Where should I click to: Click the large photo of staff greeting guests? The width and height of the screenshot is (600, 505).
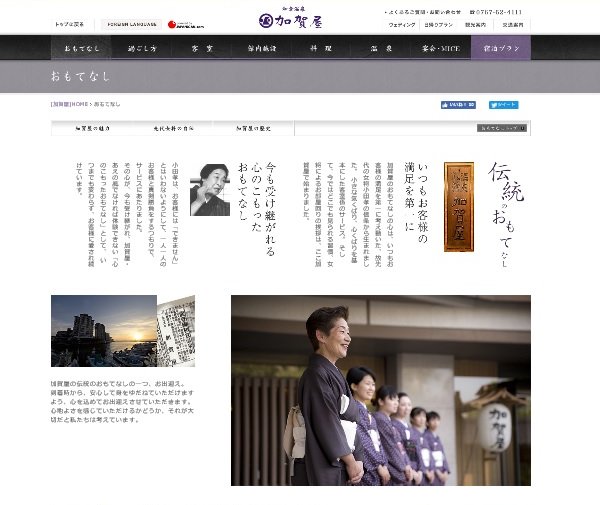[x=380, y=390]
